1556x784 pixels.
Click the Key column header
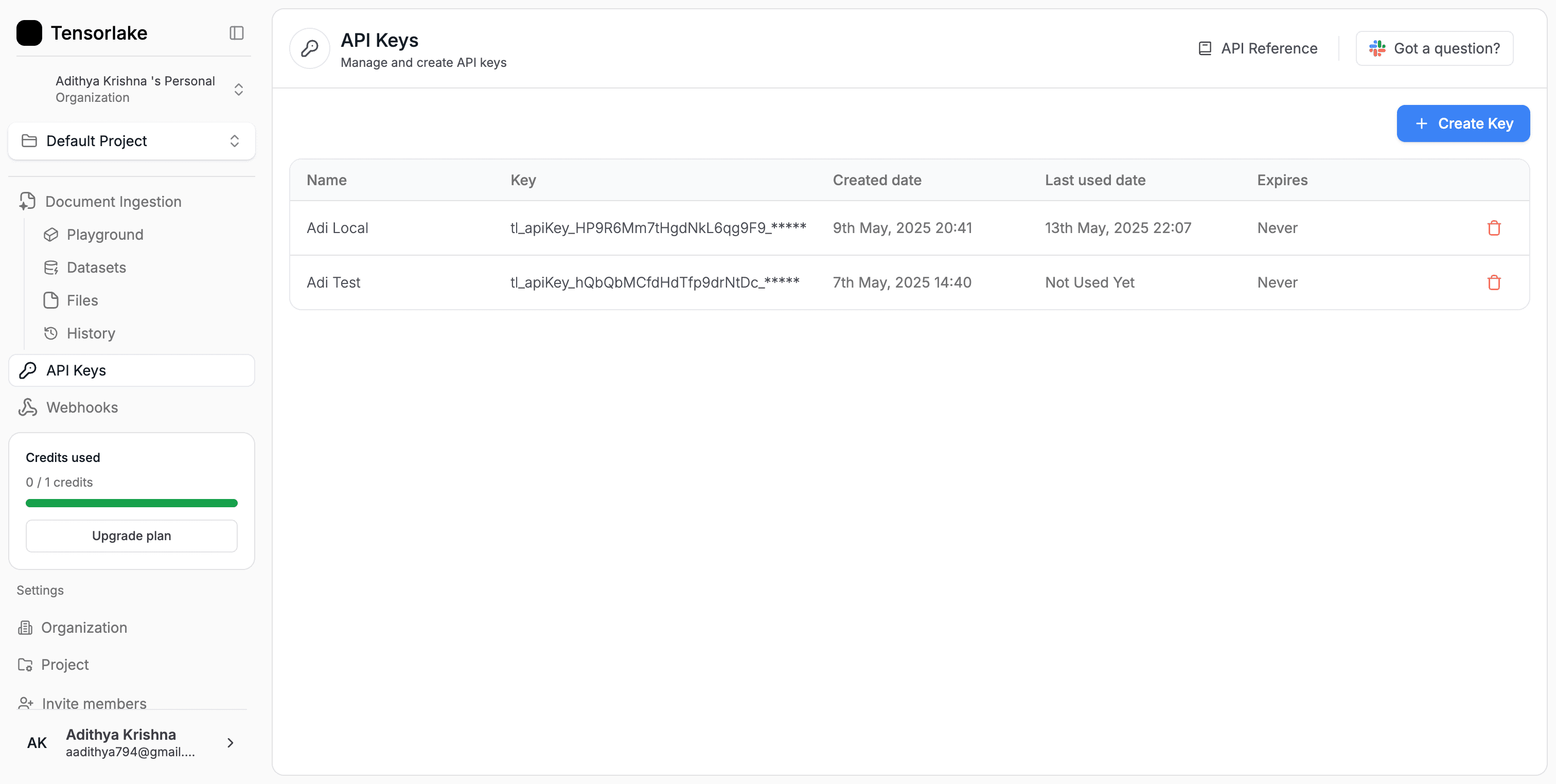coord(523,180)
